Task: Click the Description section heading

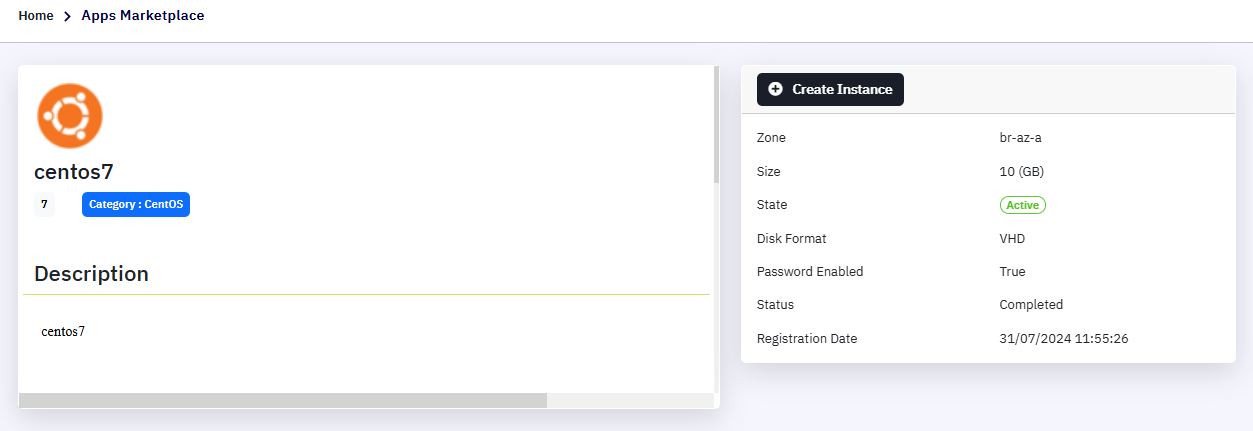Action: [91, 274]
